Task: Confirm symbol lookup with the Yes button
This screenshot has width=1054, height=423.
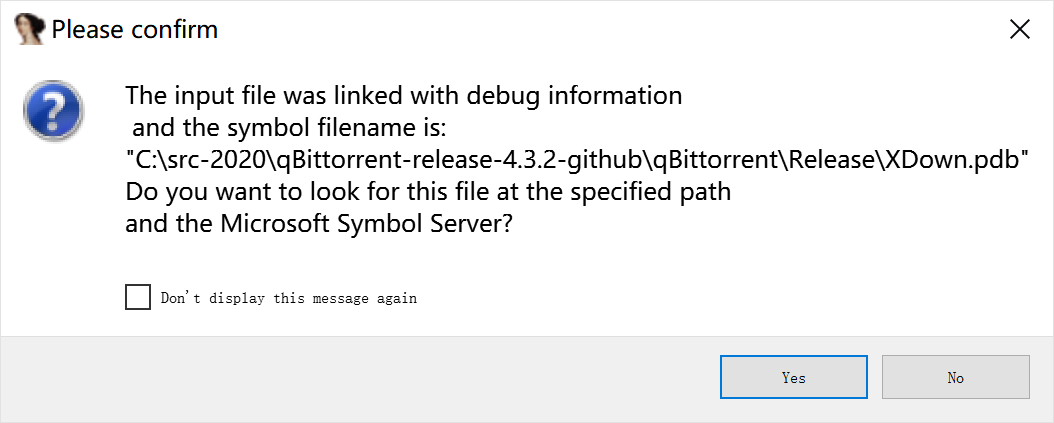Action: tap(794, 377)
